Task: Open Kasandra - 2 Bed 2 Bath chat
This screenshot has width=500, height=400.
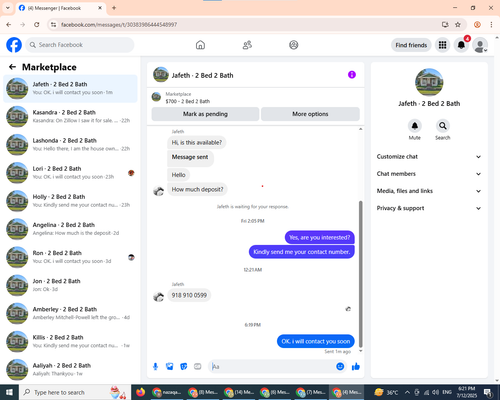Action: pos(70,116)
